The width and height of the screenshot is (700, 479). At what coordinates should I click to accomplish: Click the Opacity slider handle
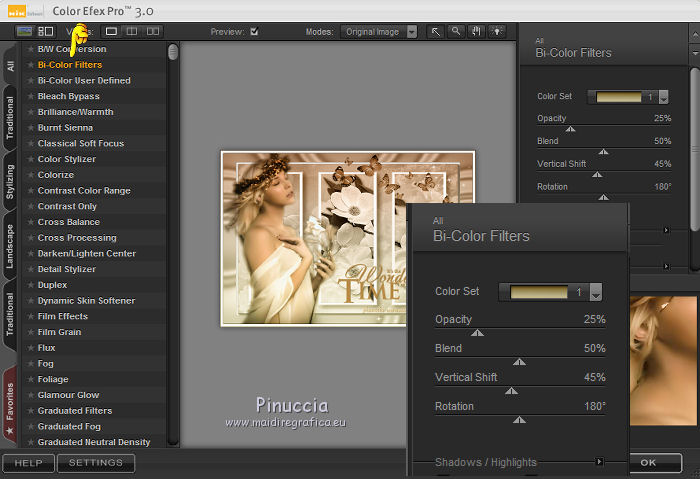tap(477, 333)
